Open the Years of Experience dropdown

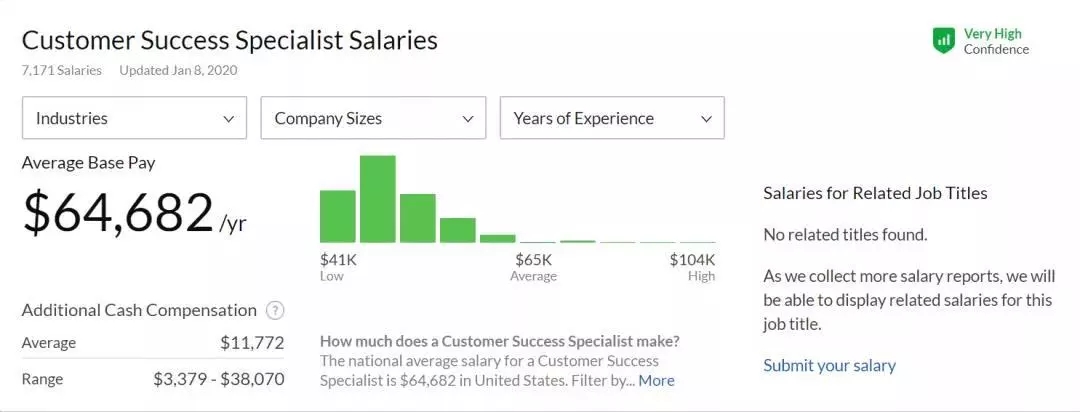[x=612, y=118]
